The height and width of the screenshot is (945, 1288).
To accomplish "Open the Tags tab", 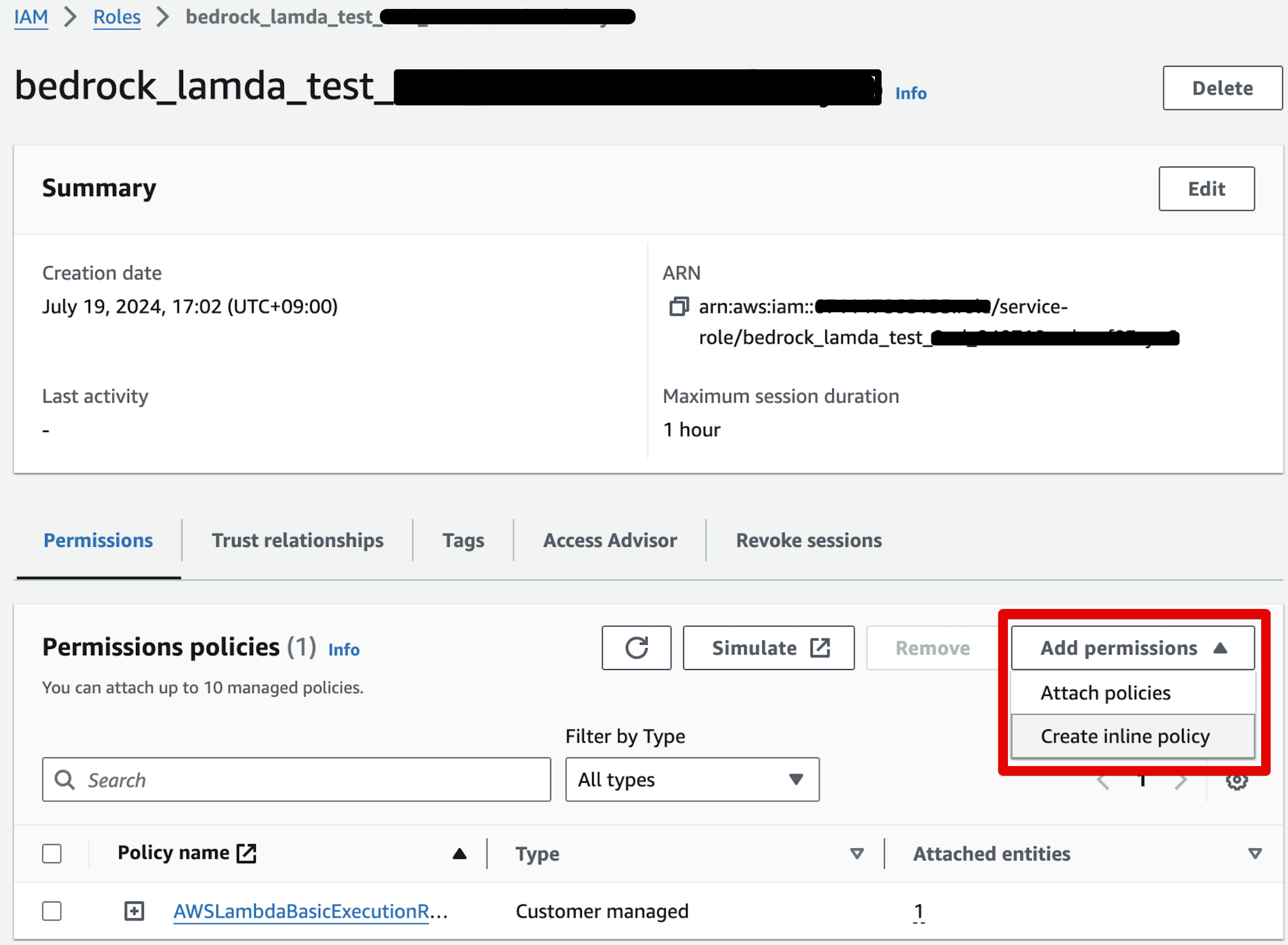I will [463, 541].
